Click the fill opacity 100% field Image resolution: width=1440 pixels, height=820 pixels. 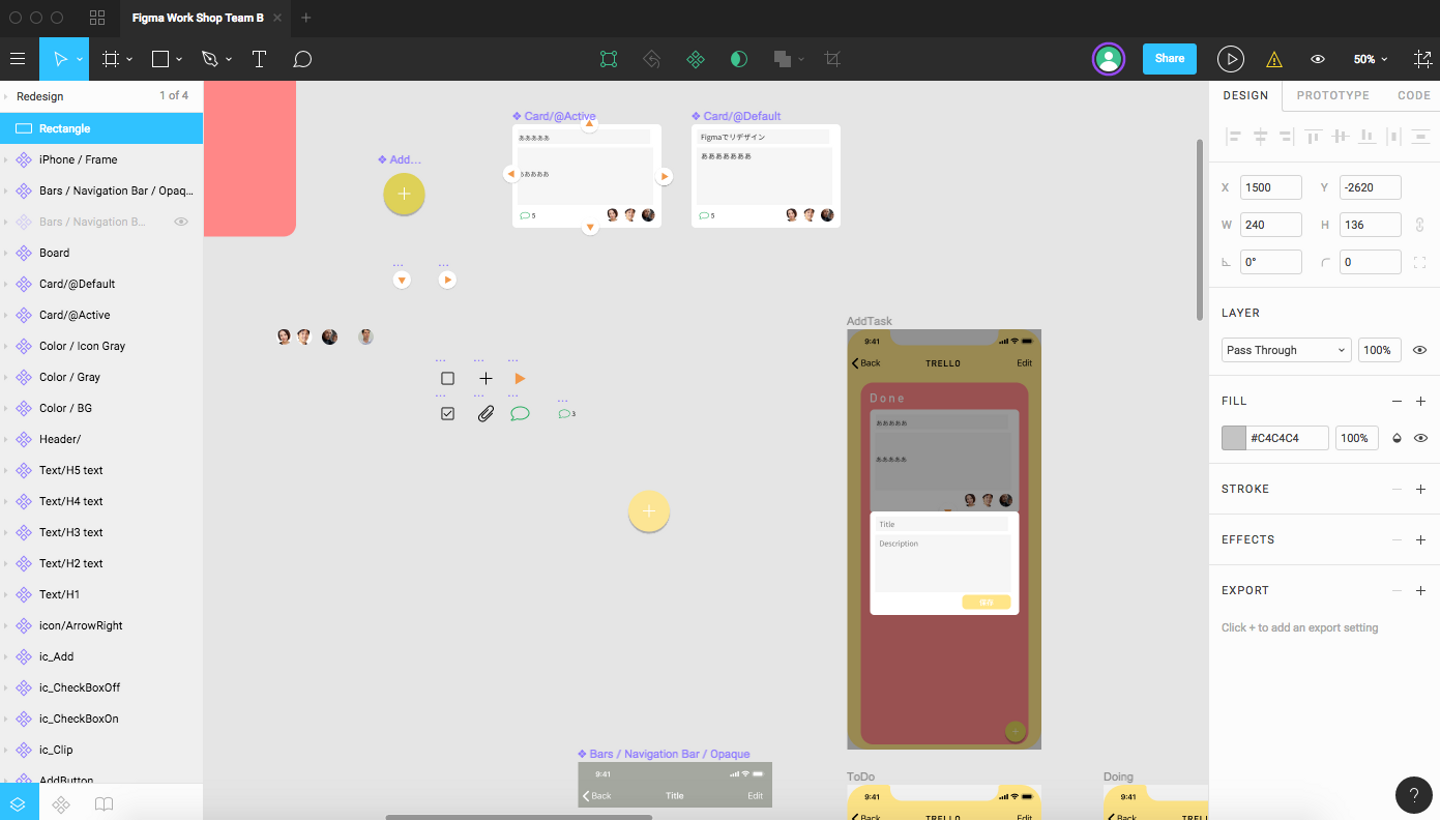(1356, 438)
